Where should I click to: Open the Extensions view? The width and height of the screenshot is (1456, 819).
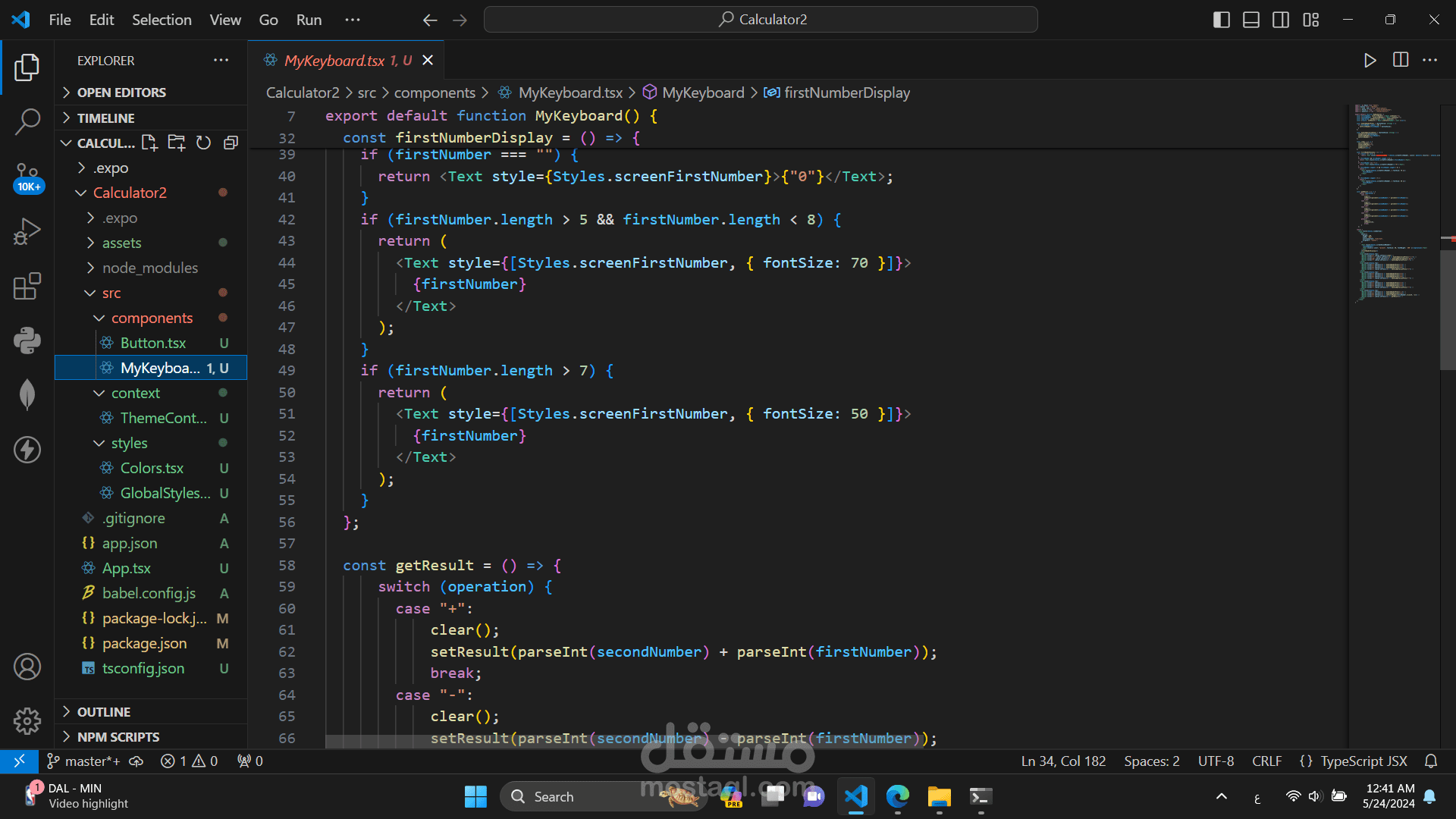tap(27, 287)
